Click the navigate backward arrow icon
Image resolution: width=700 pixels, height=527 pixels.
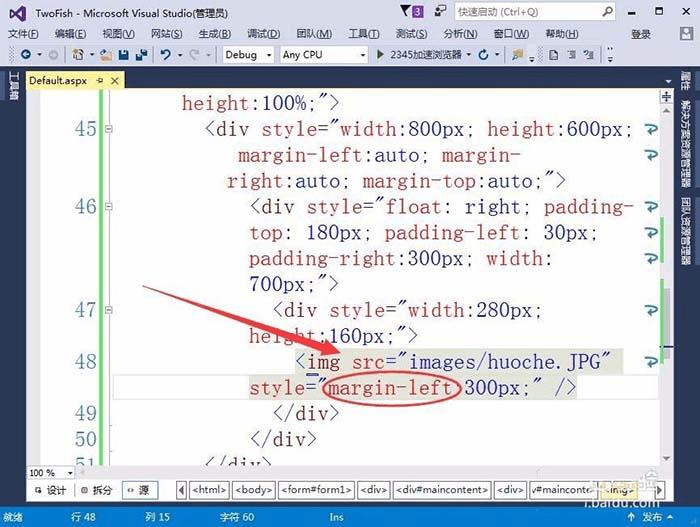[x=26, y=54]
